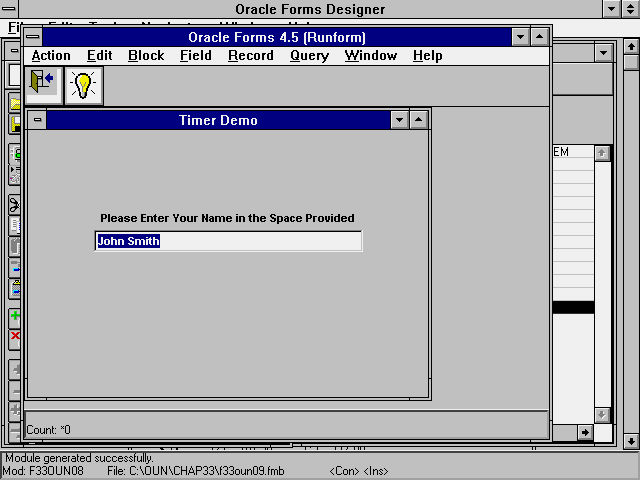The image size is (640, 480).
Task: Open the Action menu
Action: coord(51,56)
